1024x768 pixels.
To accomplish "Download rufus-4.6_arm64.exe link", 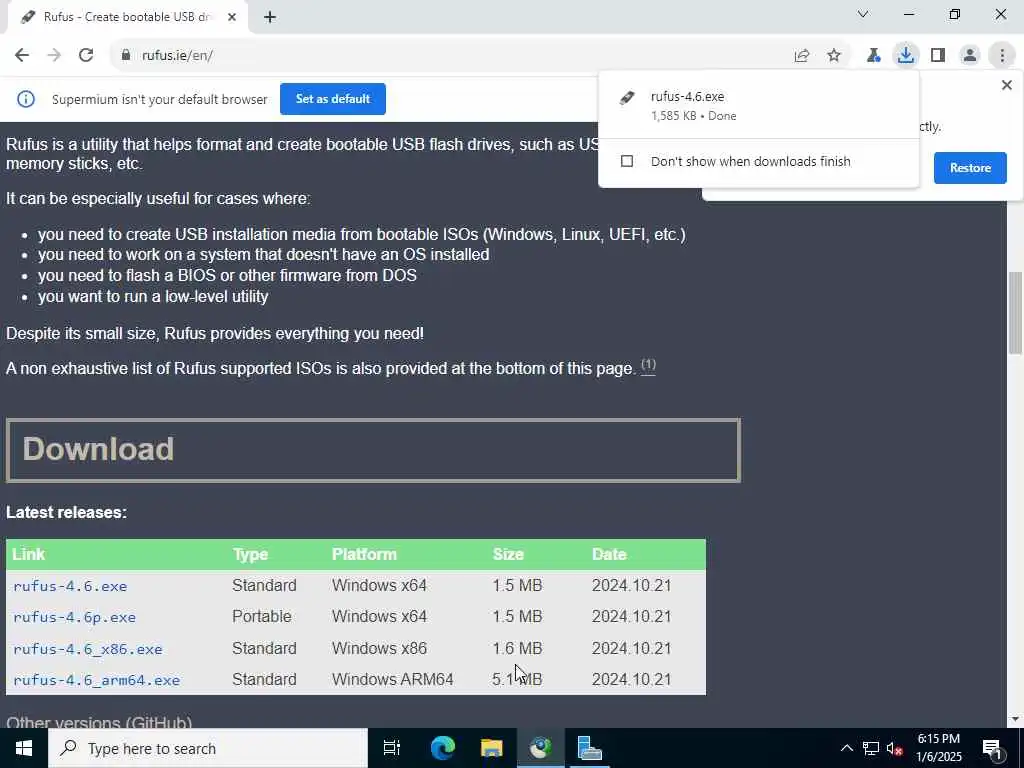I will coord(97,680).
